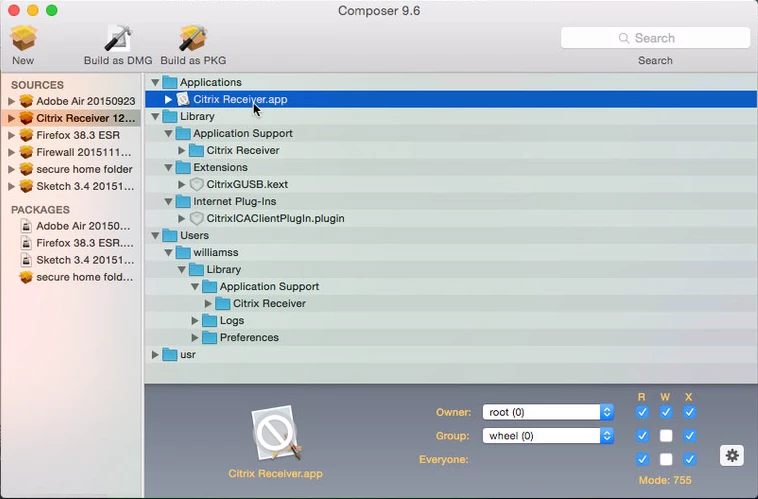Enable Group write permission checkbox

tap(666, 436)
